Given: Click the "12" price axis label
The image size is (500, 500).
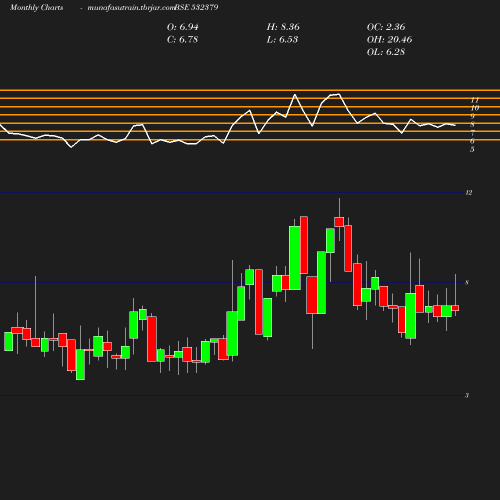Looking at the screenshot, I should click(x=469, y=193).
